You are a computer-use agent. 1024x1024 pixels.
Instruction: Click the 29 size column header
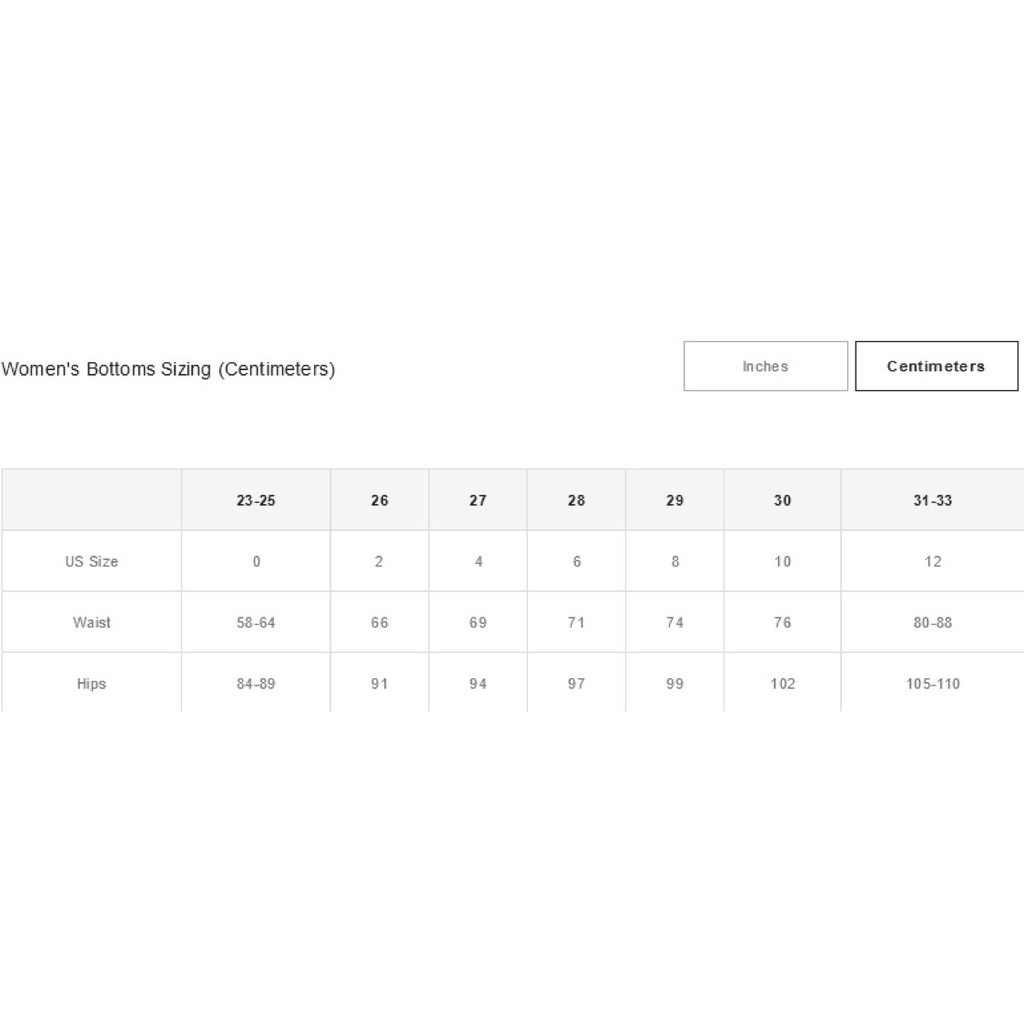tap(675, 500)
